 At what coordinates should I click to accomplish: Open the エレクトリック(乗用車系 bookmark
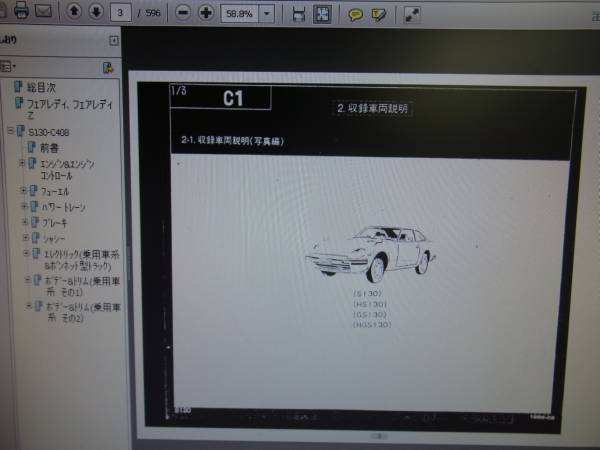tap(82, 260)
